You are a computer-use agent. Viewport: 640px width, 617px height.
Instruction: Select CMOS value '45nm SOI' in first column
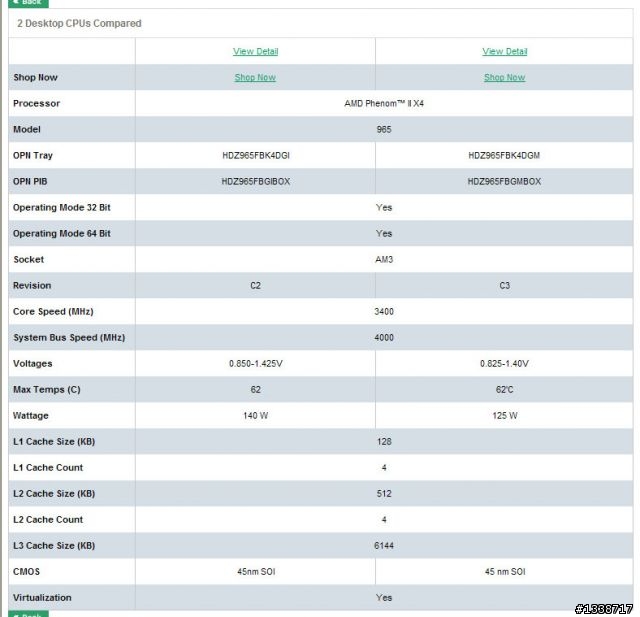point(256,572)
